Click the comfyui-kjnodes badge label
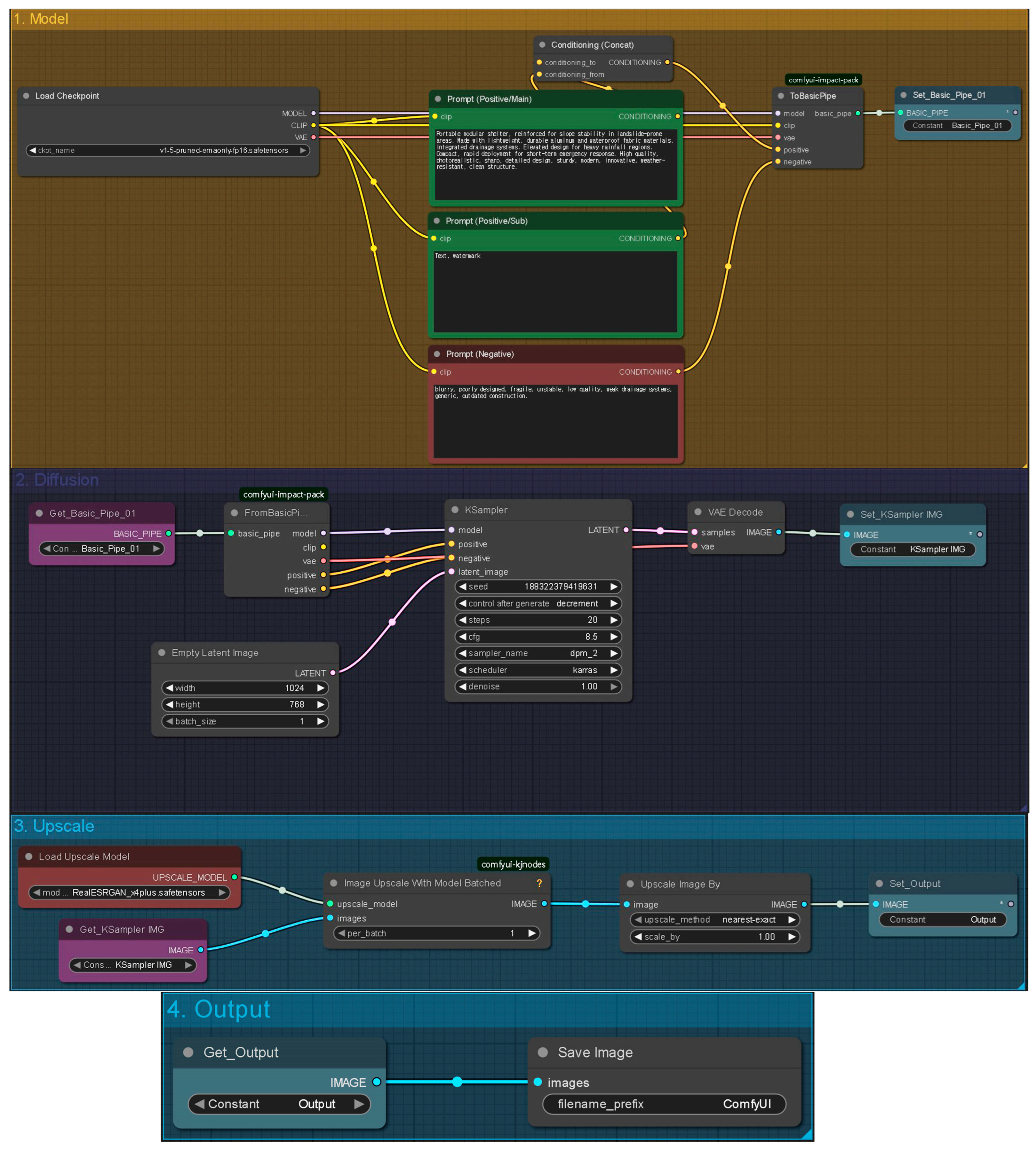Image resolution: width=1036 pixels, height=1150 pixels. [x=513, y=864]
